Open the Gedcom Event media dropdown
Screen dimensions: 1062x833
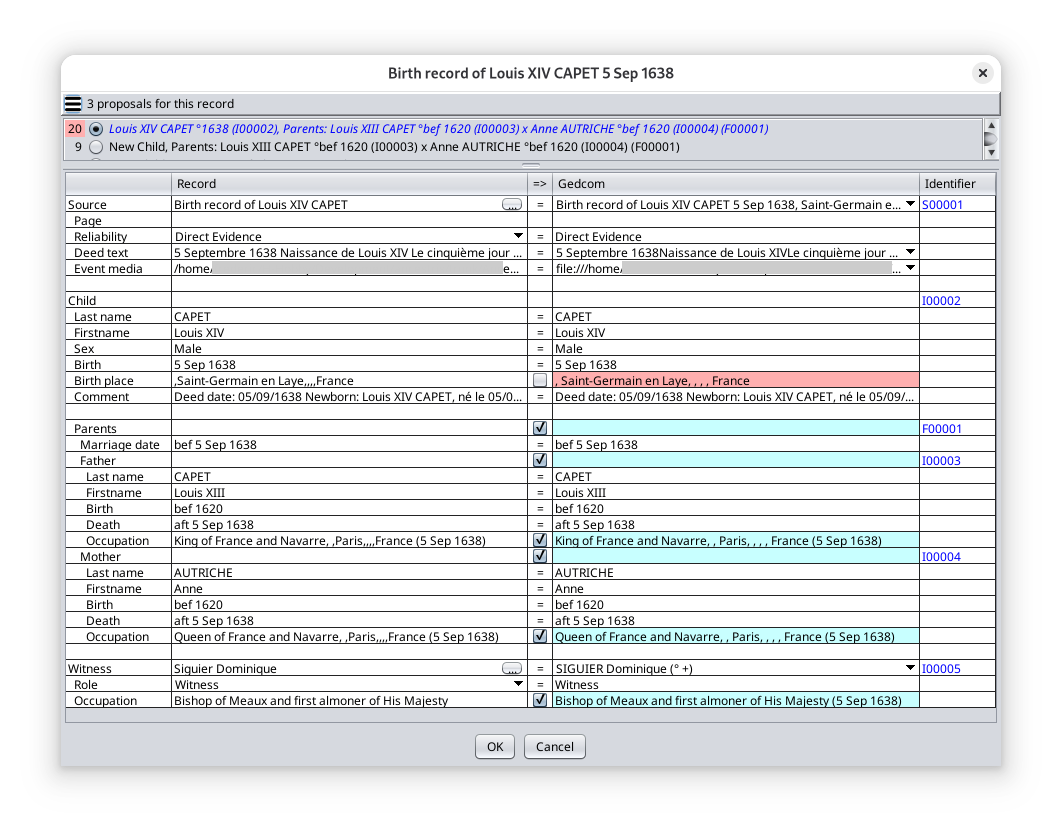910,268
